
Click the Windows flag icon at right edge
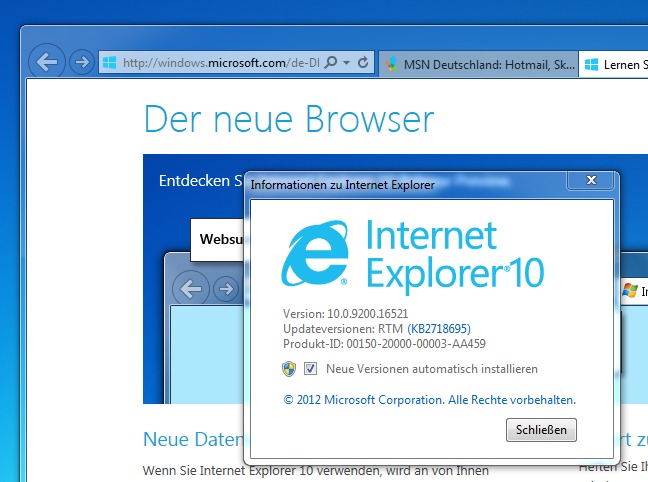point(630,290)
